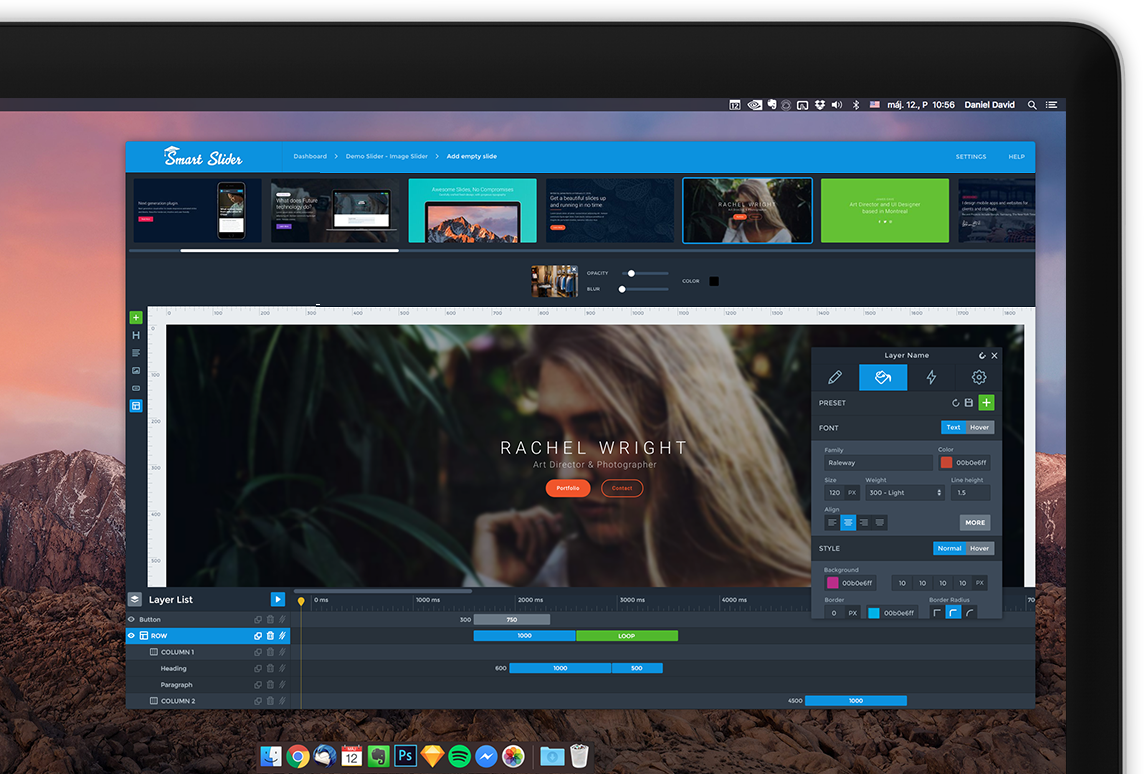Select the green Art Director slide thumbnail

point(884,210)
